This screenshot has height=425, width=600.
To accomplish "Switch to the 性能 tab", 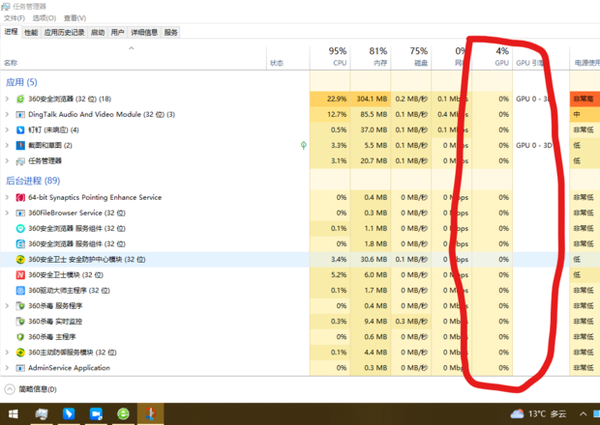I will tap(31, 33).
